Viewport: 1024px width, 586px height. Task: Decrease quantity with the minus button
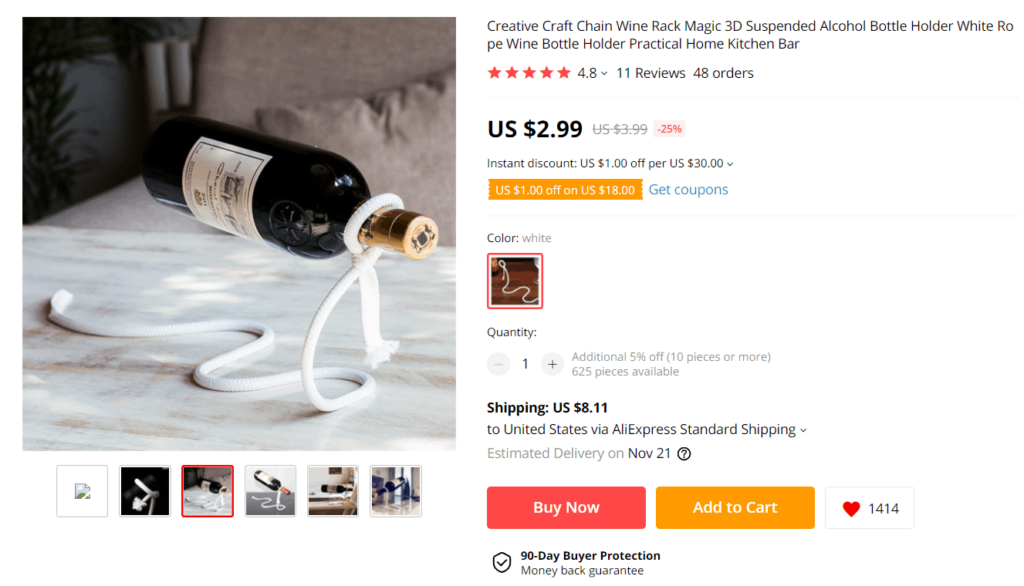click(x=499, y=364)
